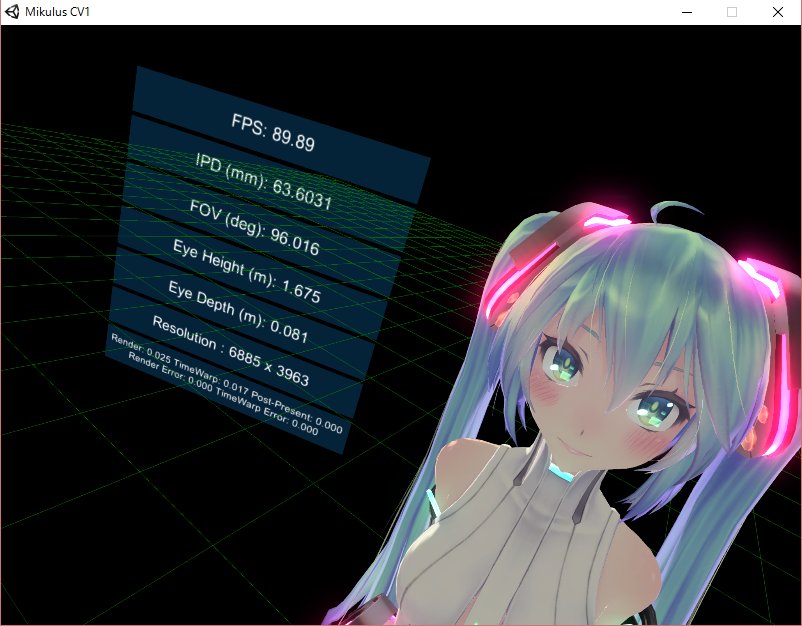Viewport: 802px width, 626px height.
Task: Minimize the Mikulus CV1 window
Action: (687, 12)
